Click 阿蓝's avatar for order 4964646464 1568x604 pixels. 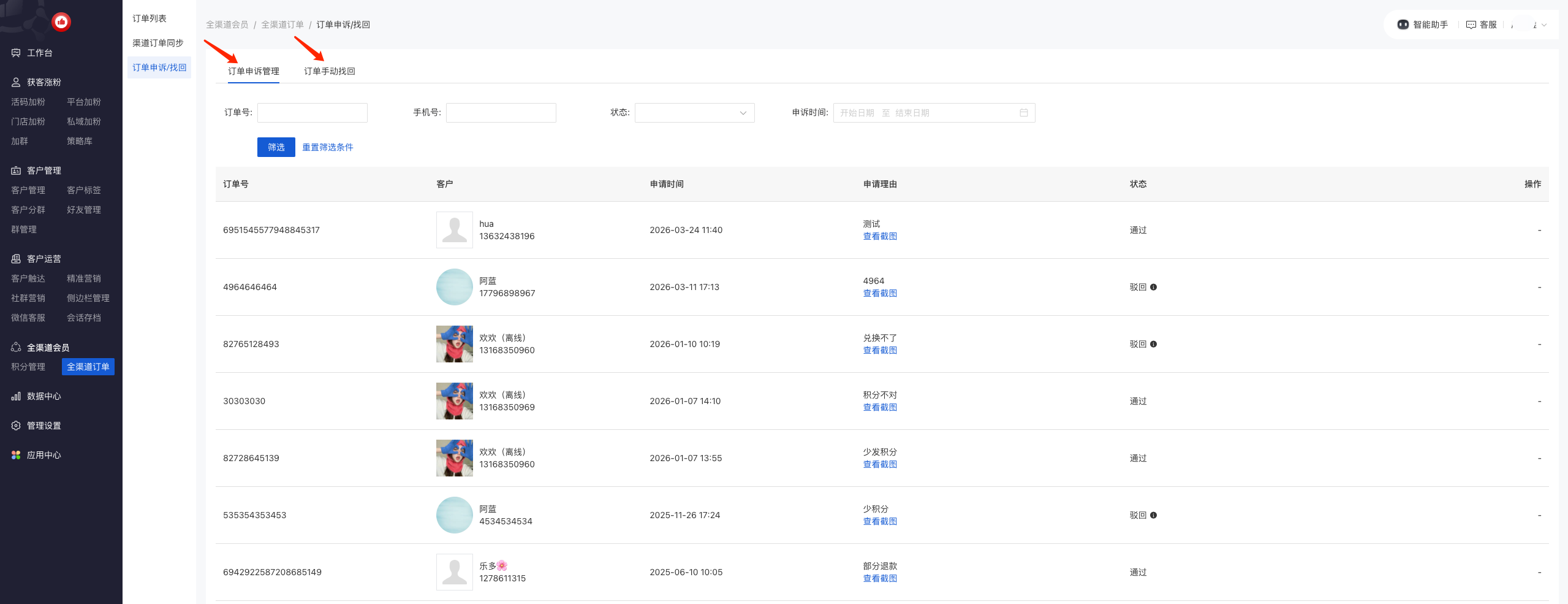[454, 287]
